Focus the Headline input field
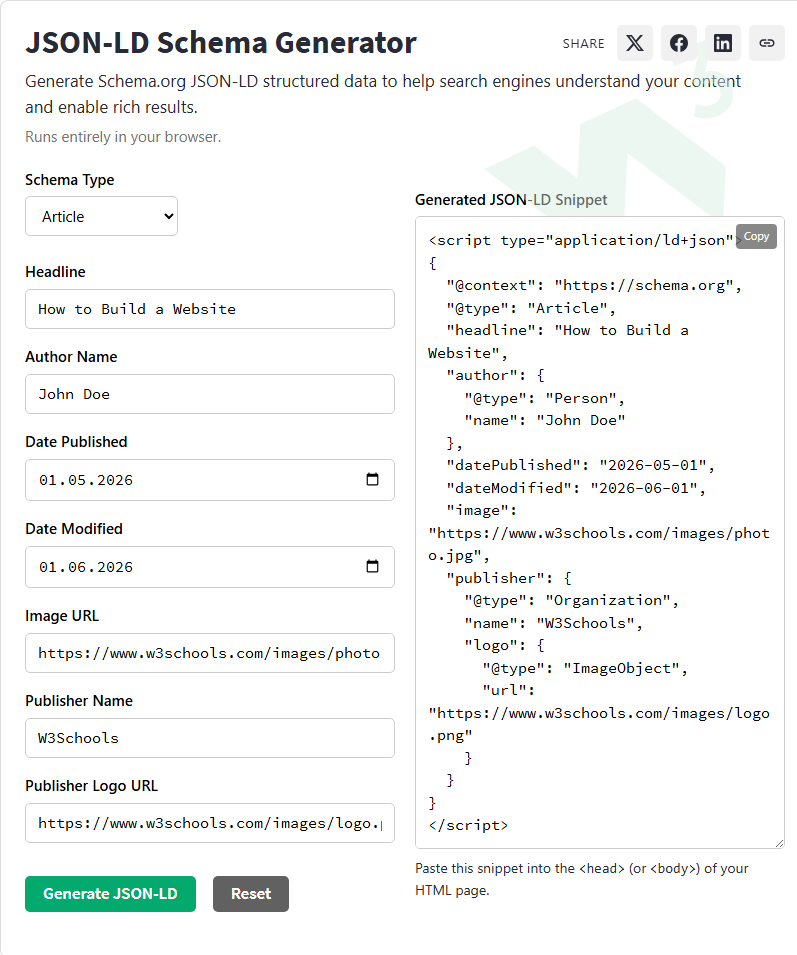Image resolution: width=797 pixels, height=955 pixels. 209,309
